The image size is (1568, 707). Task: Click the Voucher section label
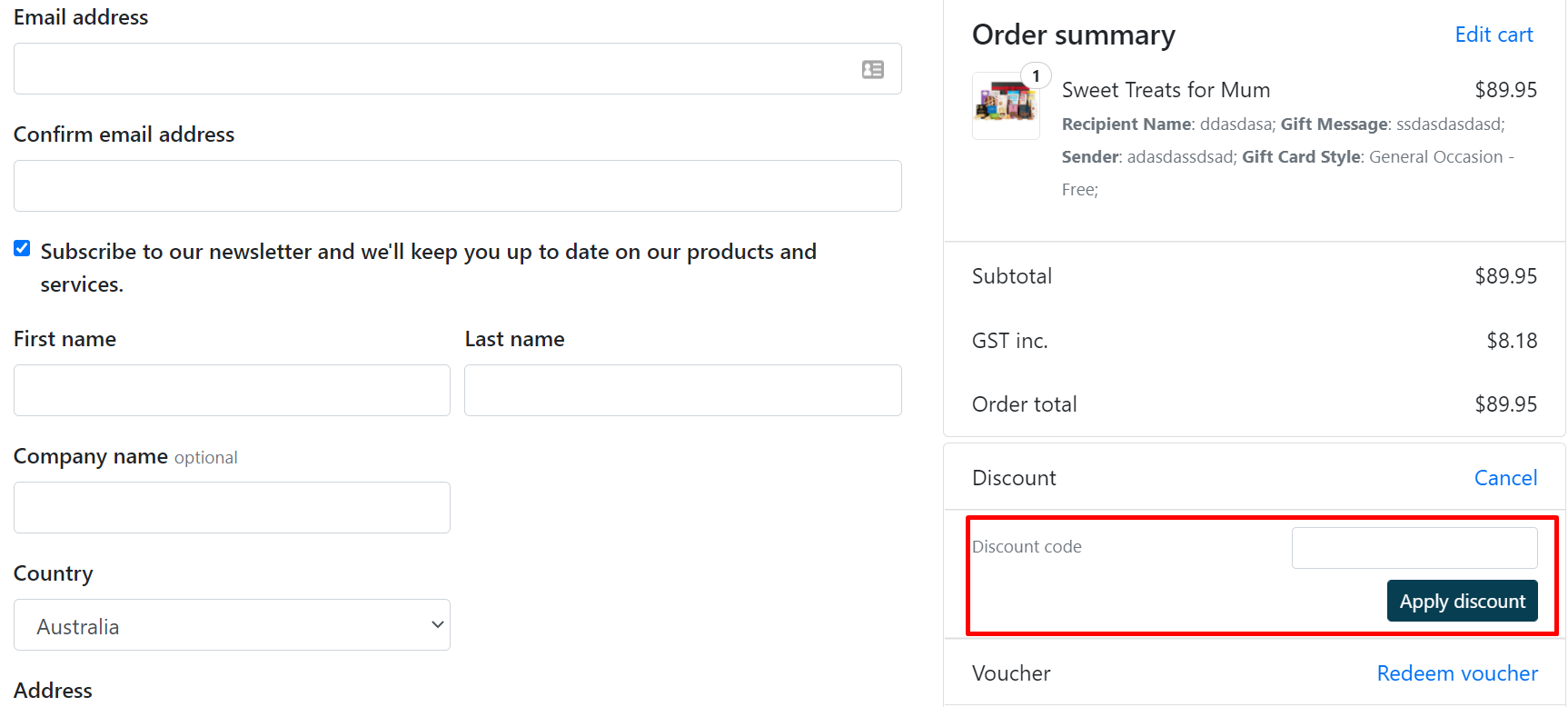click(x=1010, y=672)
